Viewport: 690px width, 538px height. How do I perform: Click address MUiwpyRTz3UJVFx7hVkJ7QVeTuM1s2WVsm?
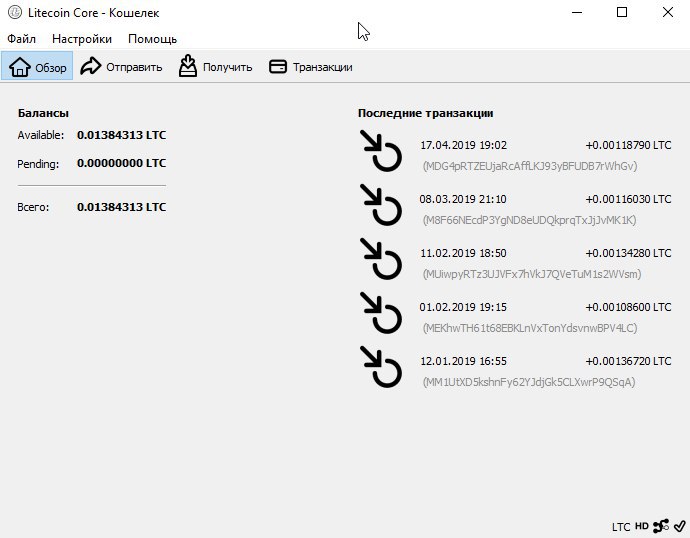click(x=532, y=274)
